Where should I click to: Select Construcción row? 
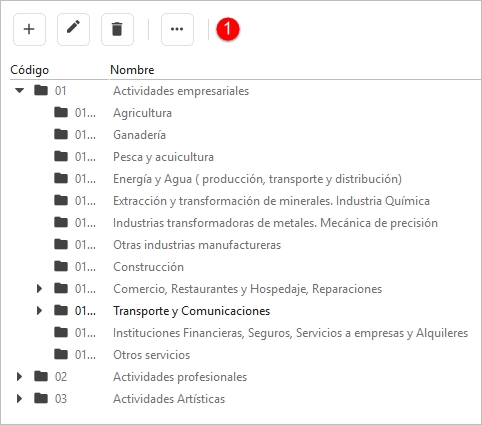point(245,267)
